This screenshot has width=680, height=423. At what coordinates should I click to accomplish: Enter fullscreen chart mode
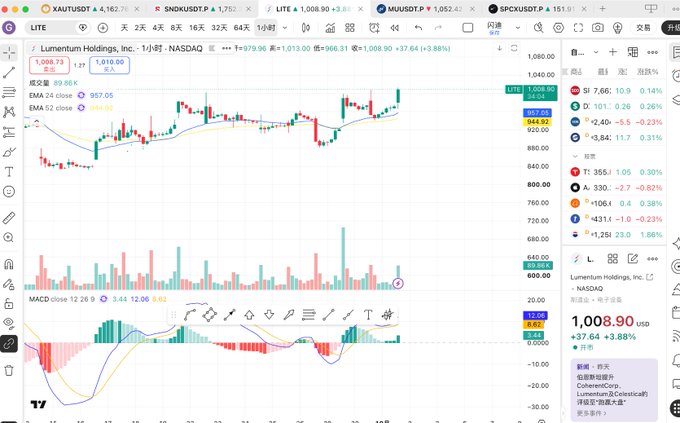coord(579,28)
